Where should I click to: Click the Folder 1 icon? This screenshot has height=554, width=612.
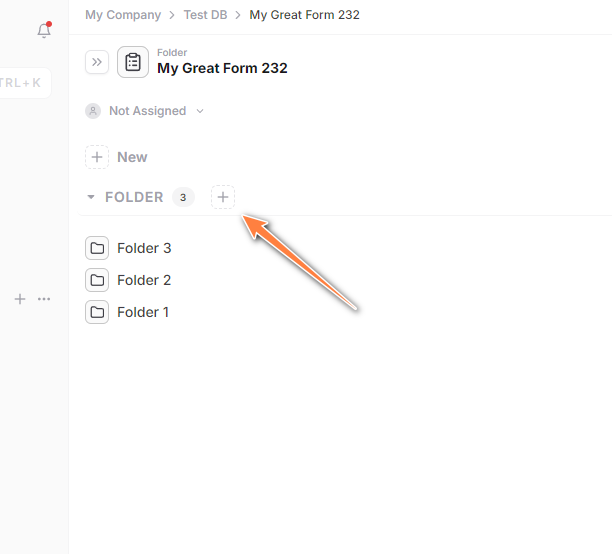point(97,312)
